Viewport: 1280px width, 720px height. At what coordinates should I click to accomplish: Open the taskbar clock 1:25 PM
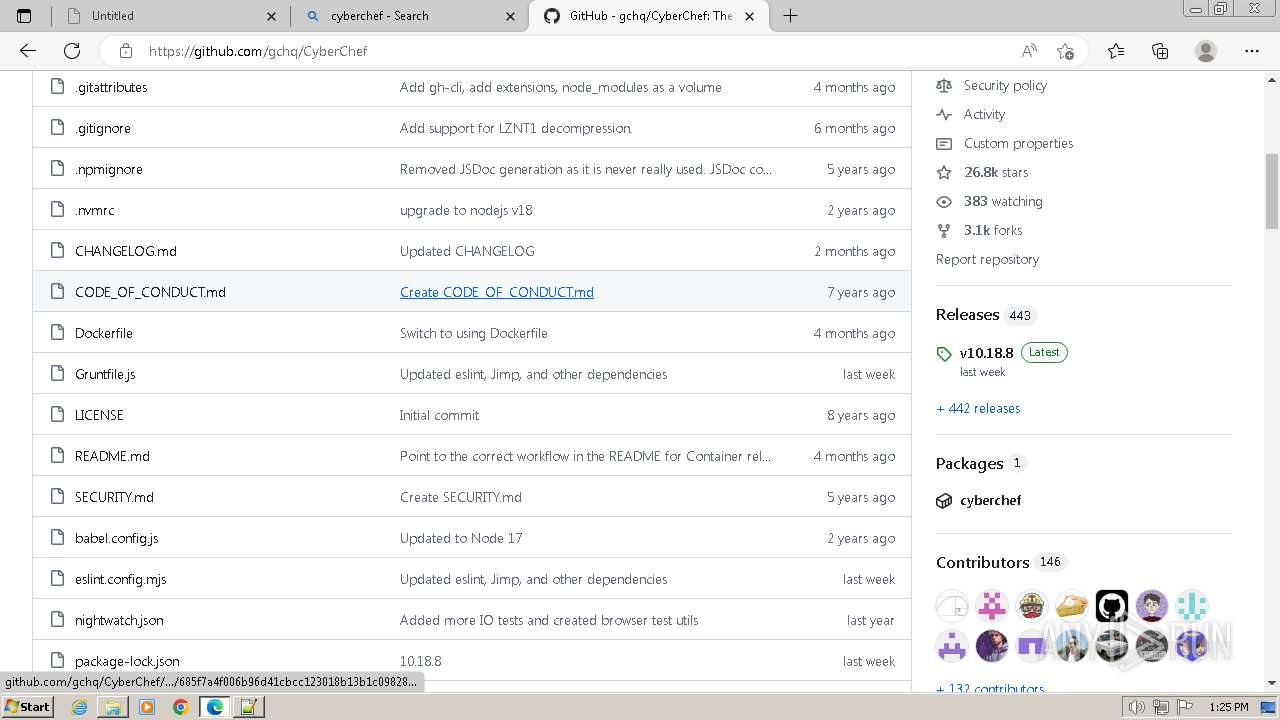click(1229, 707)
